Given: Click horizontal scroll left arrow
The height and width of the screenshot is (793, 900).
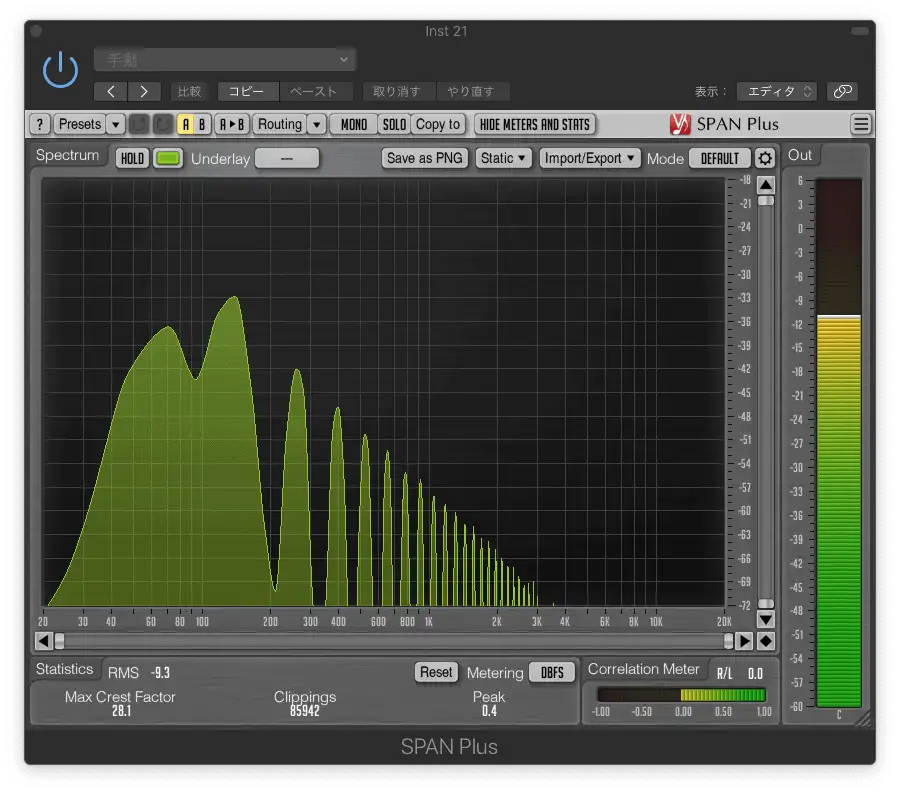Looking at the screenshot, I should click(x=44, y=641).
